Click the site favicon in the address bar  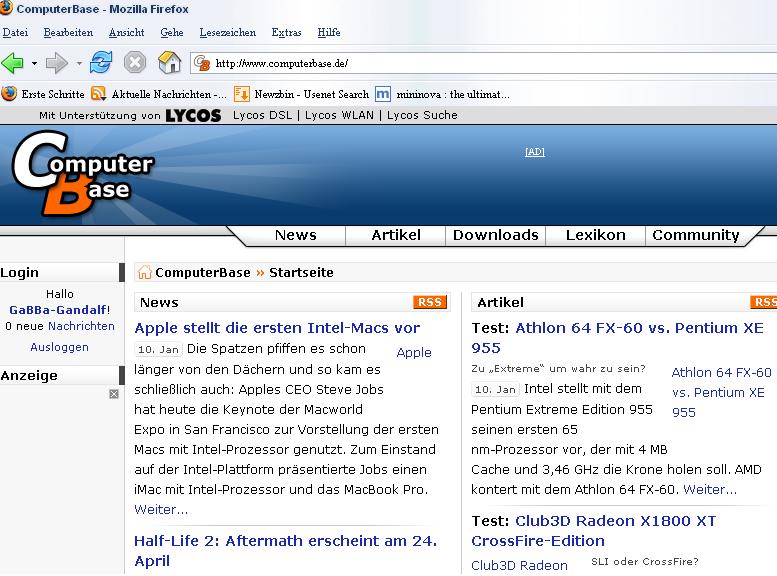click(202, 63)
